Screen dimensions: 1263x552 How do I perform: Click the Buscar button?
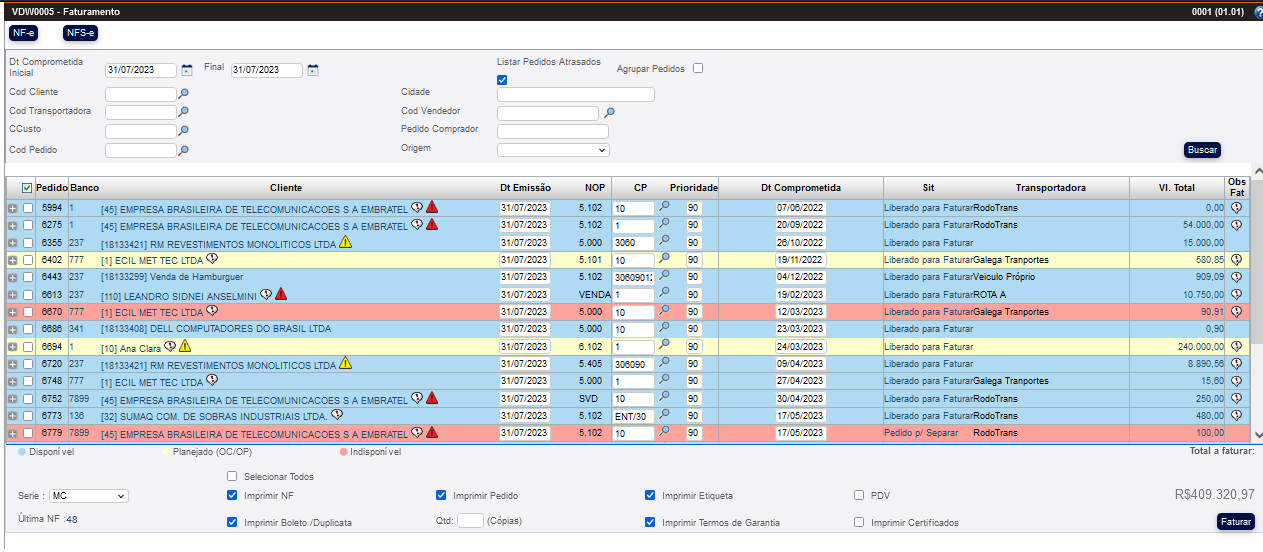1202,150
